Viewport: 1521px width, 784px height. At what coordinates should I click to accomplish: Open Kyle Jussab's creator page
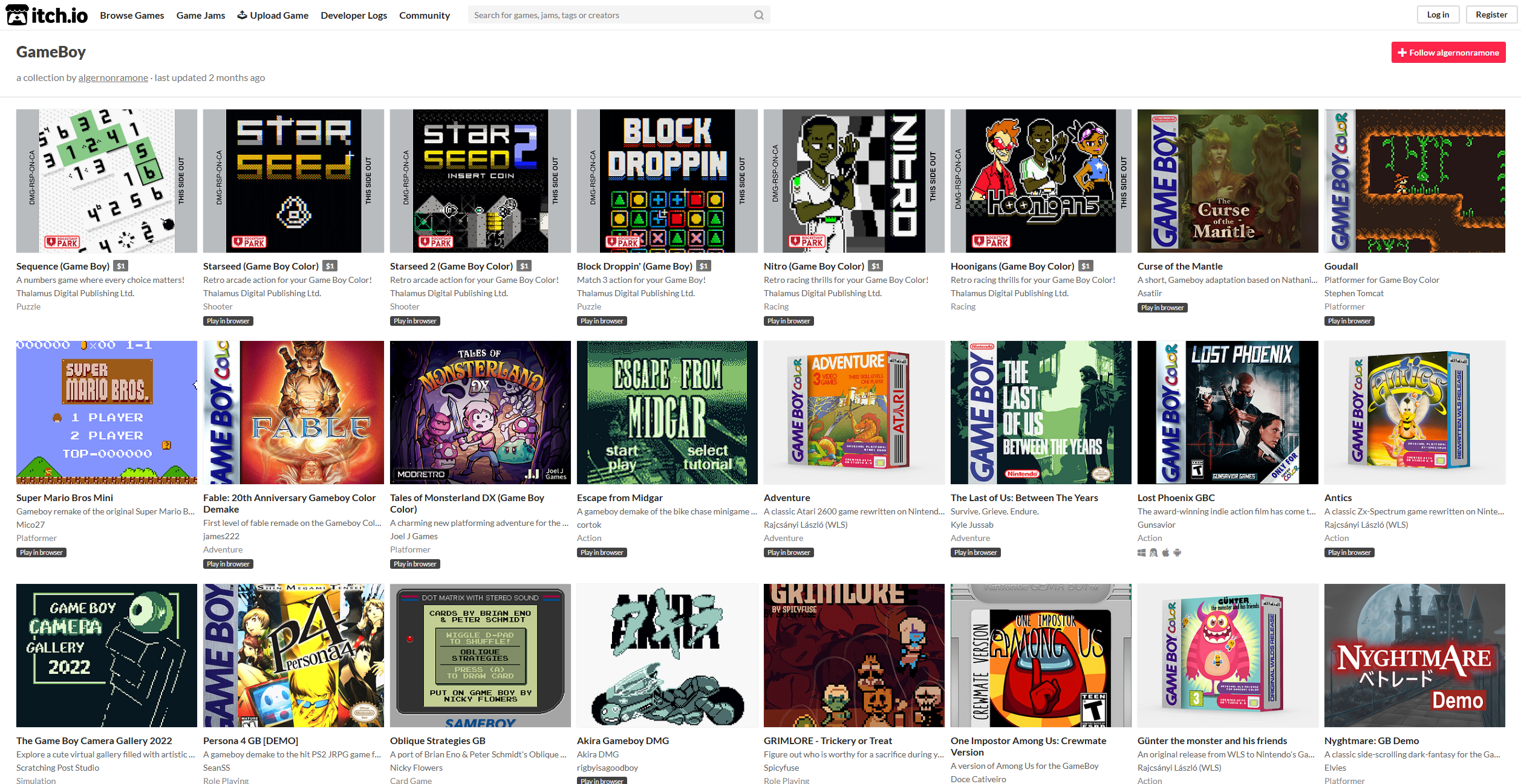972,525
